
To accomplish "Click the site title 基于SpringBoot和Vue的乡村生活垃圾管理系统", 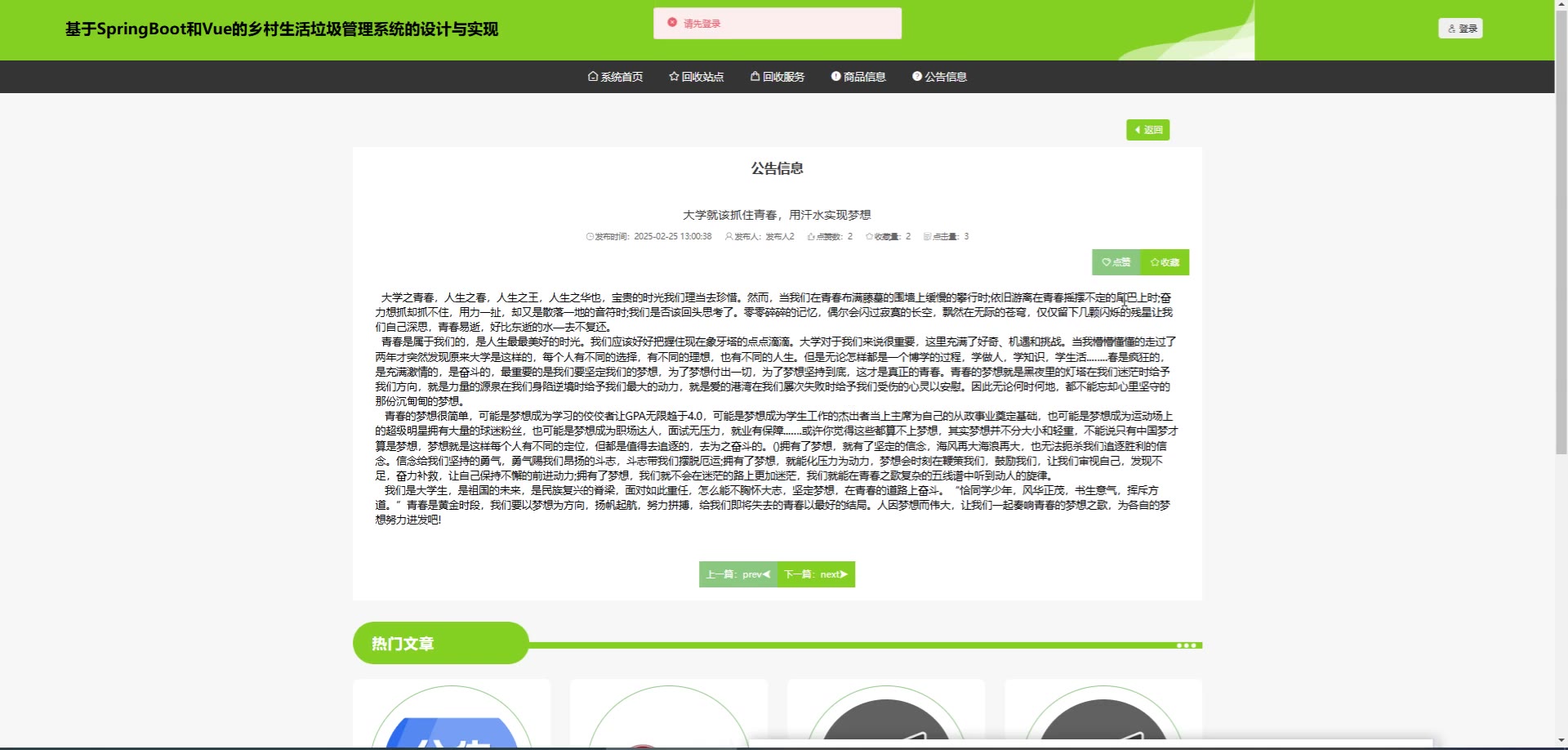I will coord(282,29).
